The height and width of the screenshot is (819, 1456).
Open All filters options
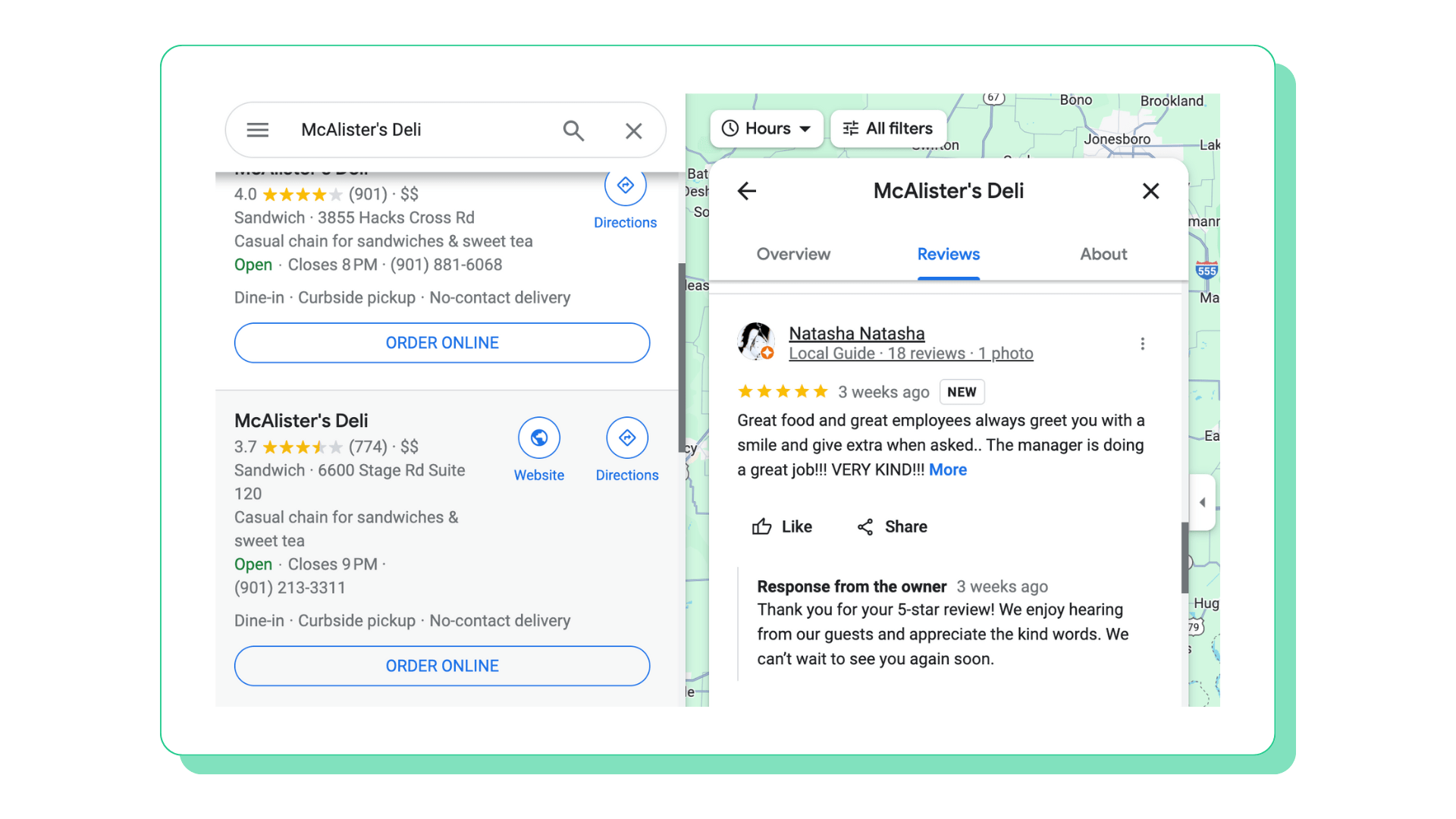tap(888, 128)
